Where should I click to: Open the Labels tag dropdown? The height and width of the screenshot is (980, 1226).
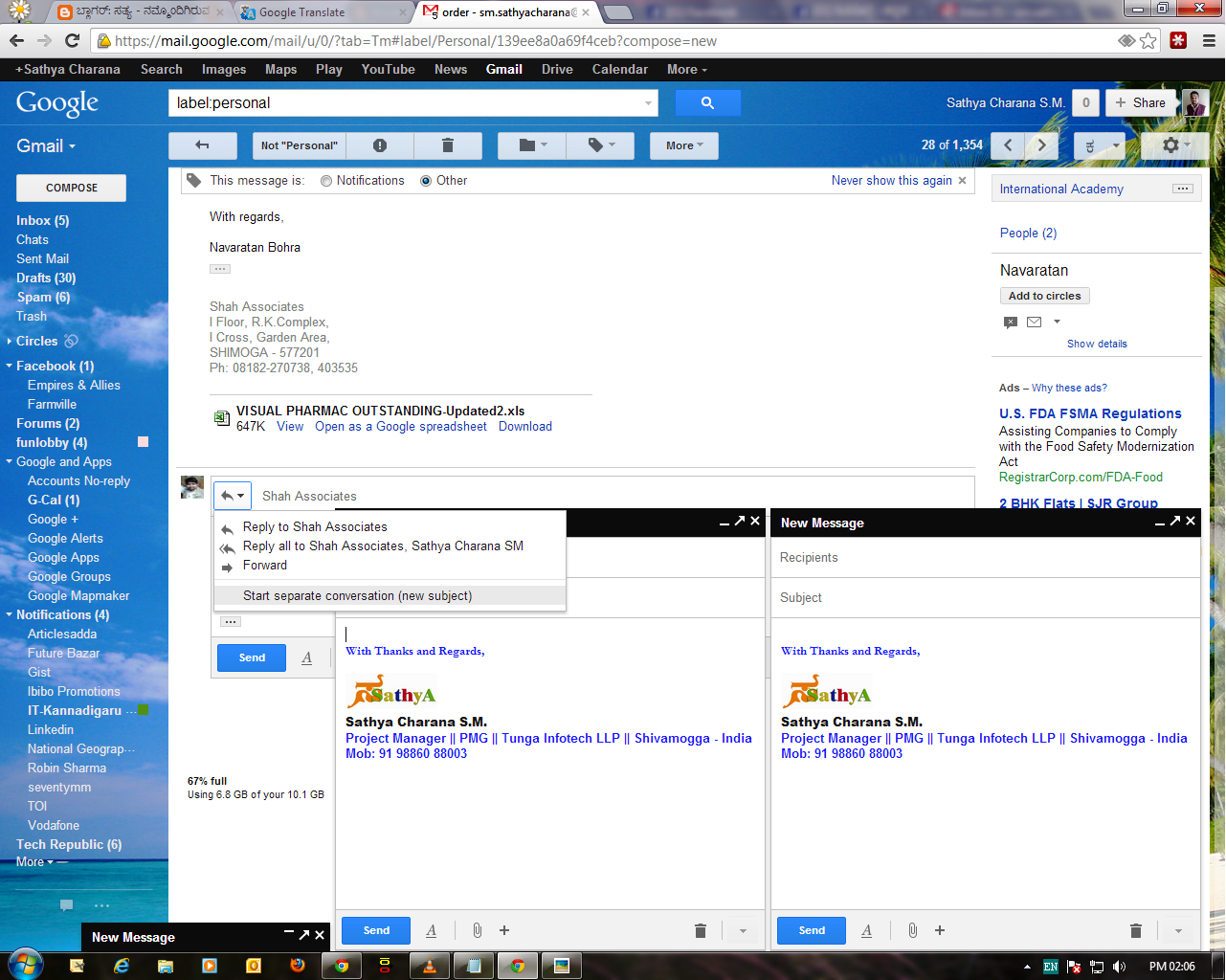[x=601, y=145]
